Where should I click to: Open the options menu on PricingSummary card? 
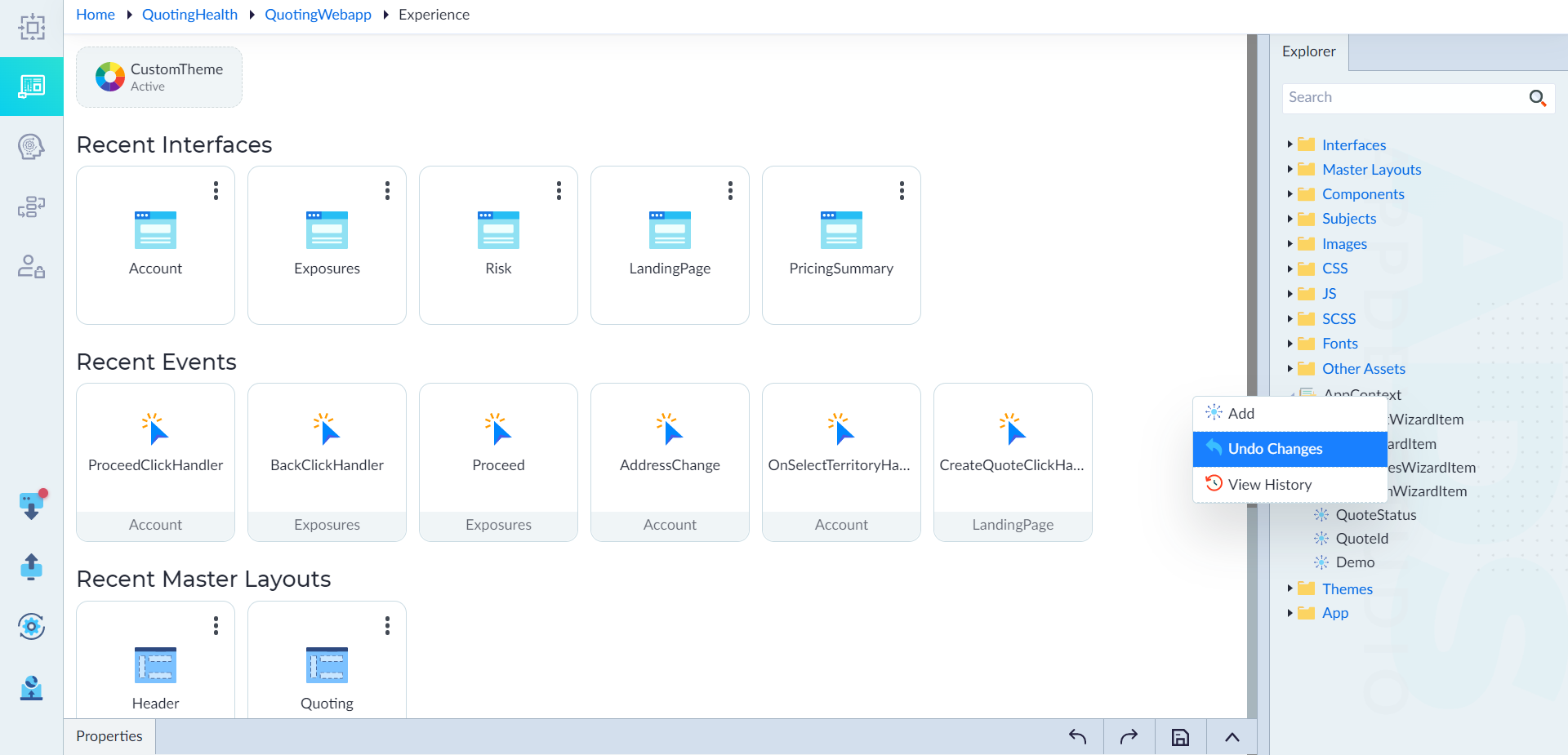pos(902,191)
